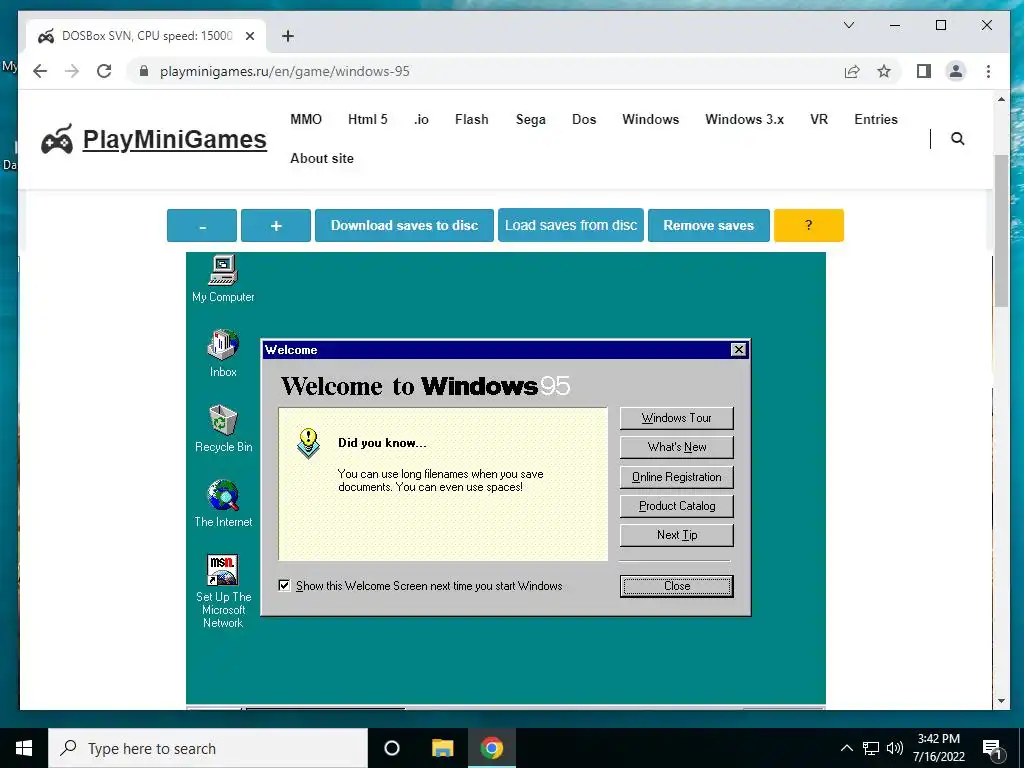Open File Explorer from the taskbar
Screen dimensions: 1024x768
(442, 748)
